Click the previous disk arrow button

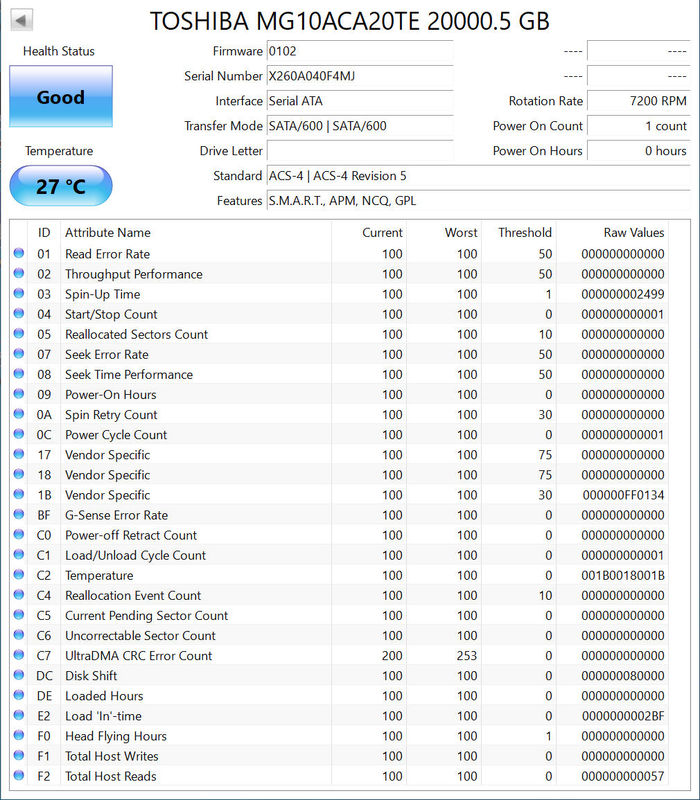22,20
